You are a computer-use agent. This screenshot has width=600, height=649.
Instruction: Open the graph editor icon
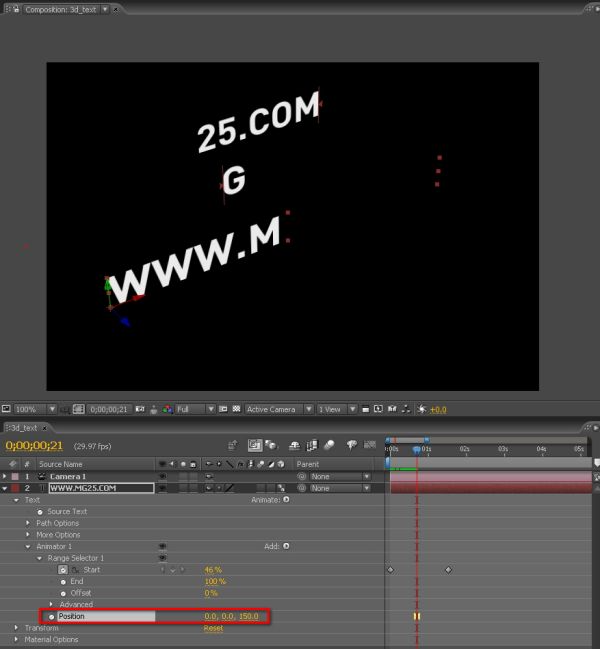370,445
